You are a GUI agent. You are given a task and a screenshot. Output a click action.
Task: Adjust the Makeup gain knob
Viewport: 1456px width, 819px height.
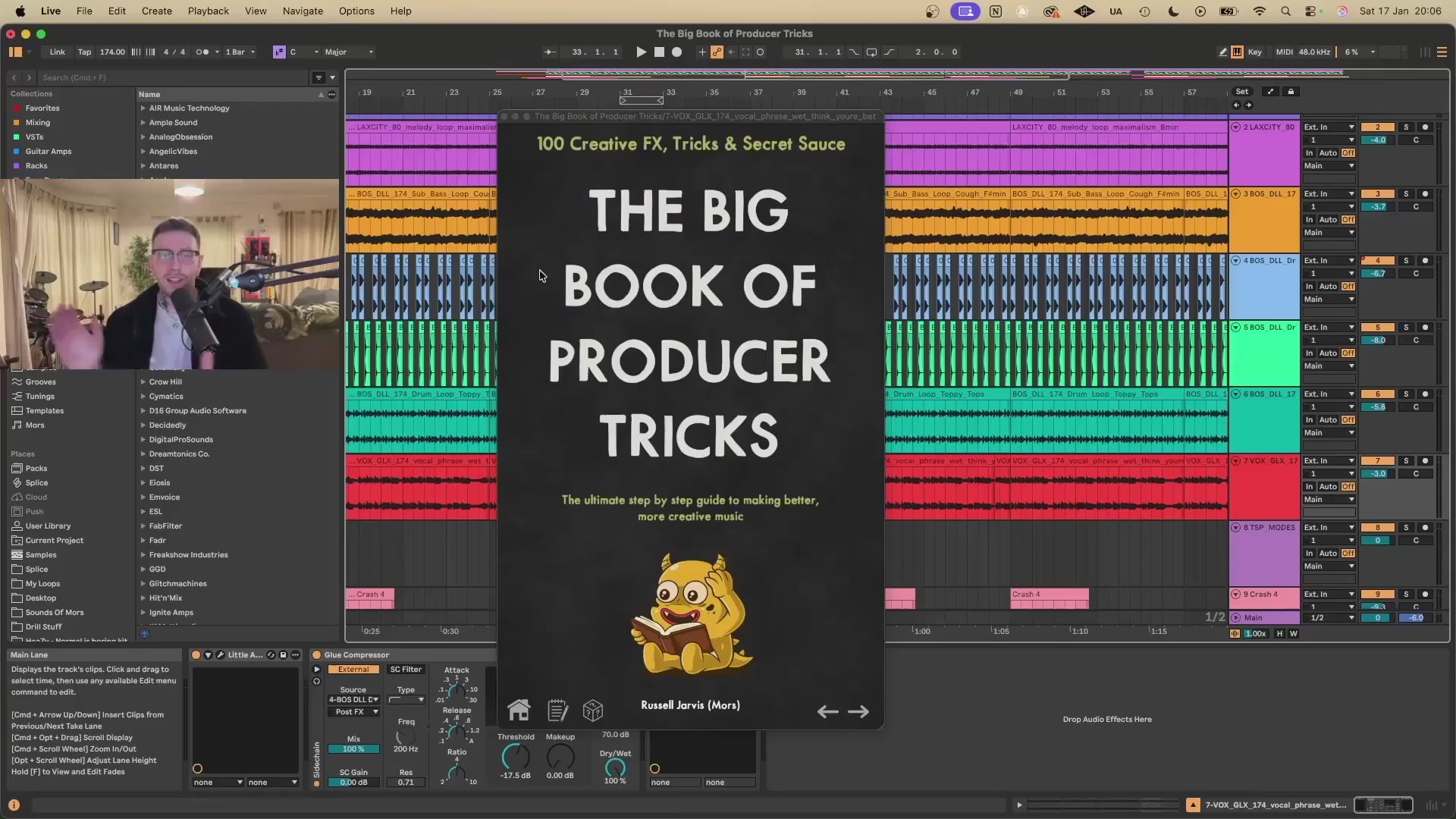[x=560, y=757]
